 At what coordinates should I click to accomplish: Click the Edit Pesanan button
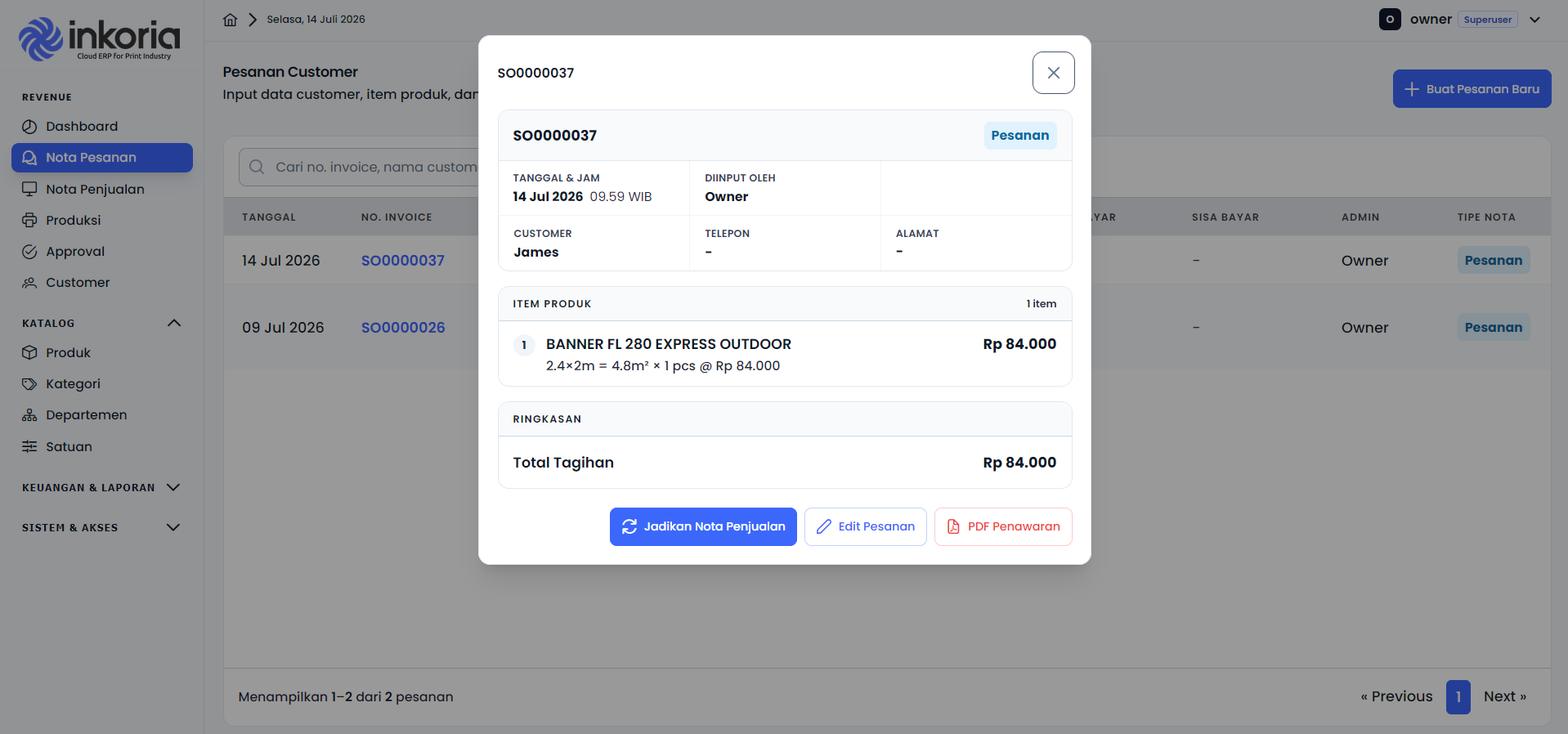click(866, 526)
